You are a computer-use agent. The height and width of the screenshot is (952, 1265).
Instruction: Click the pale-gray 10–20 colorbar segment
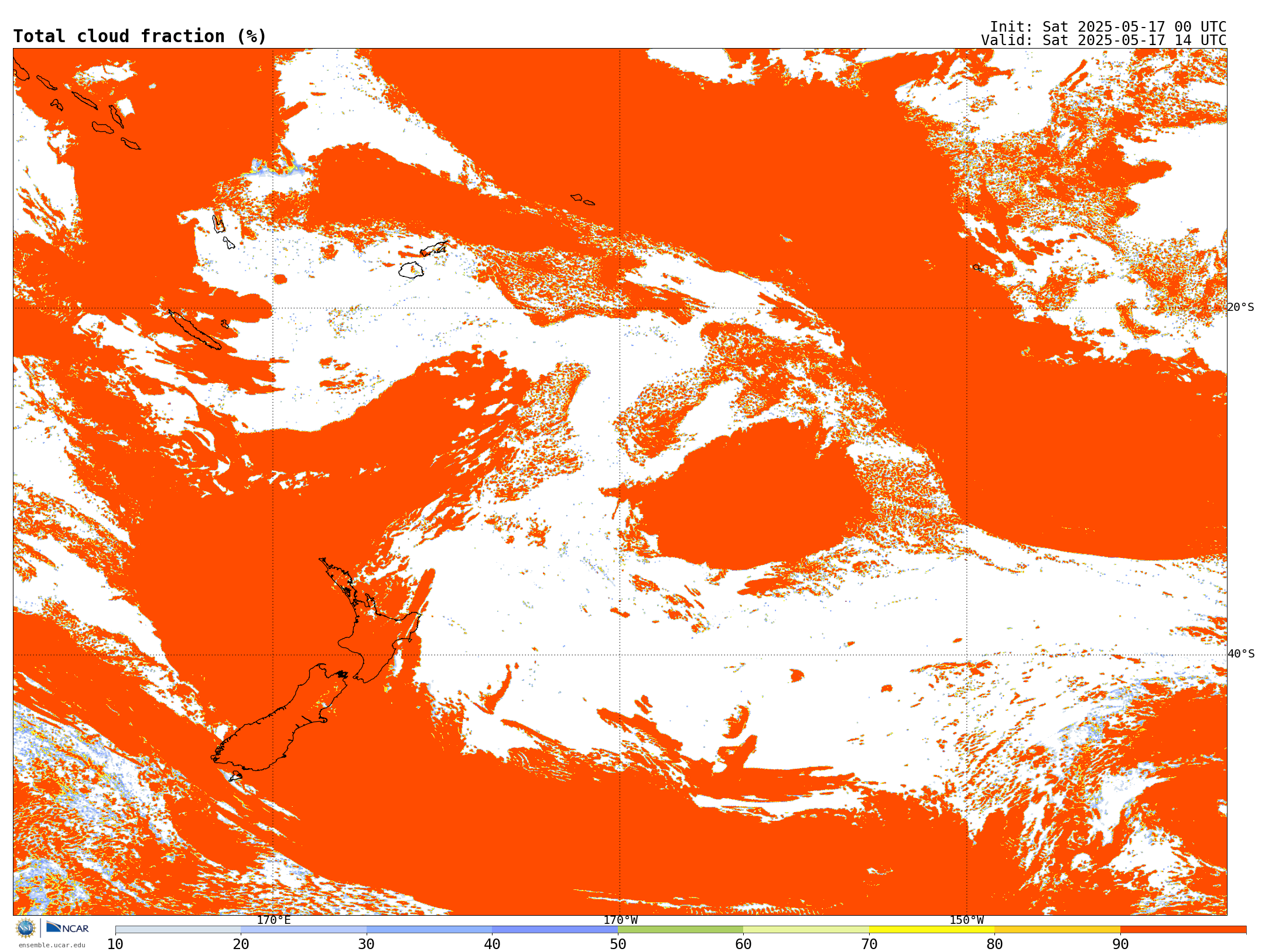click(178, 930)
